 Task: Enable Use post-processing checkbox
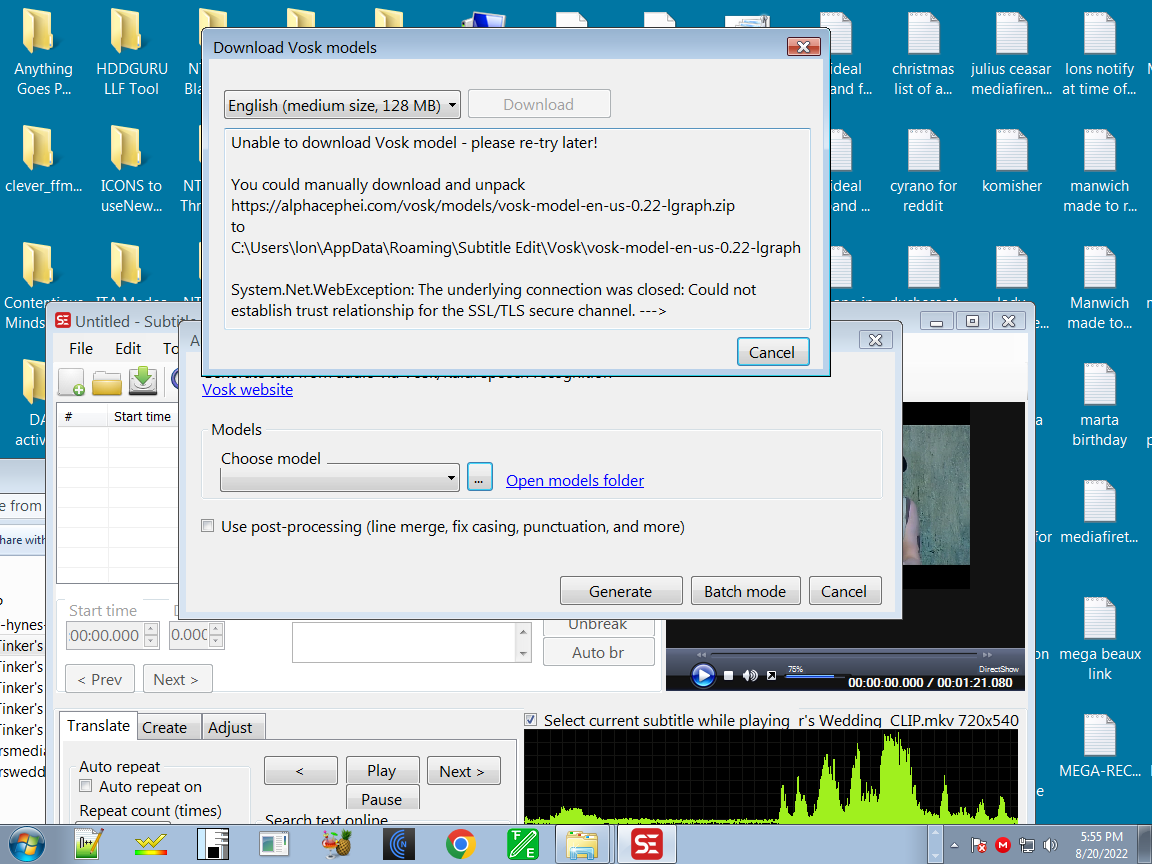click(x=208, y=526)
